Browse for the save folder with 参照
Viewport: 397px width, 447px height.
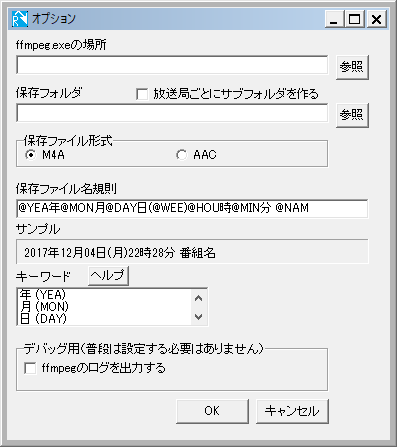click(352, 115)
